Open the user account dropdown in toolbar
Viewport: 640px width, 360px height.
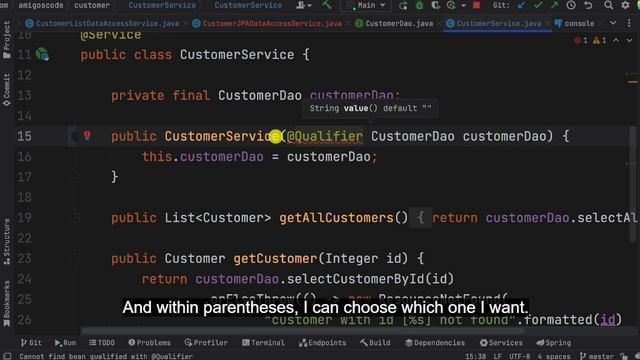click(304, 5)
